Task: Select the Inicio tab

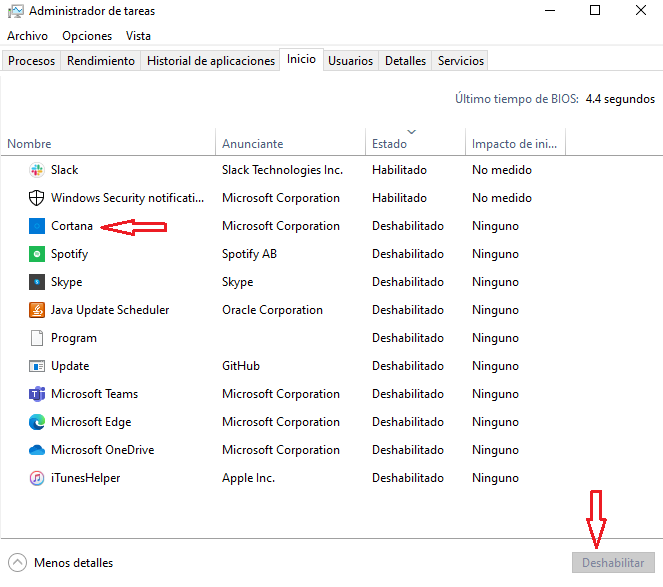Action: (x=301, y=59)
